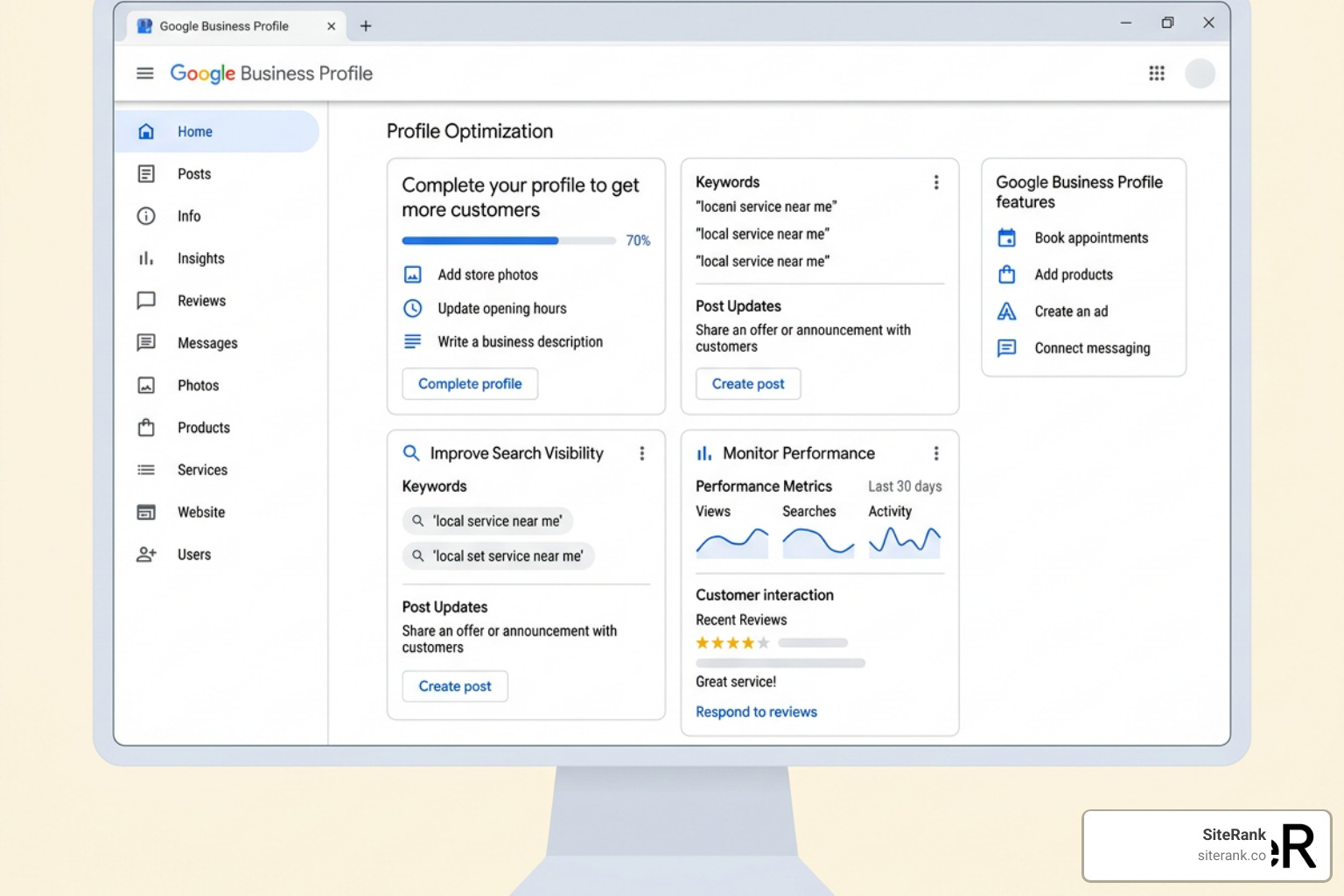Close the Google Business Profile tab
The image size is (1344, 896).
coord(331,26)
